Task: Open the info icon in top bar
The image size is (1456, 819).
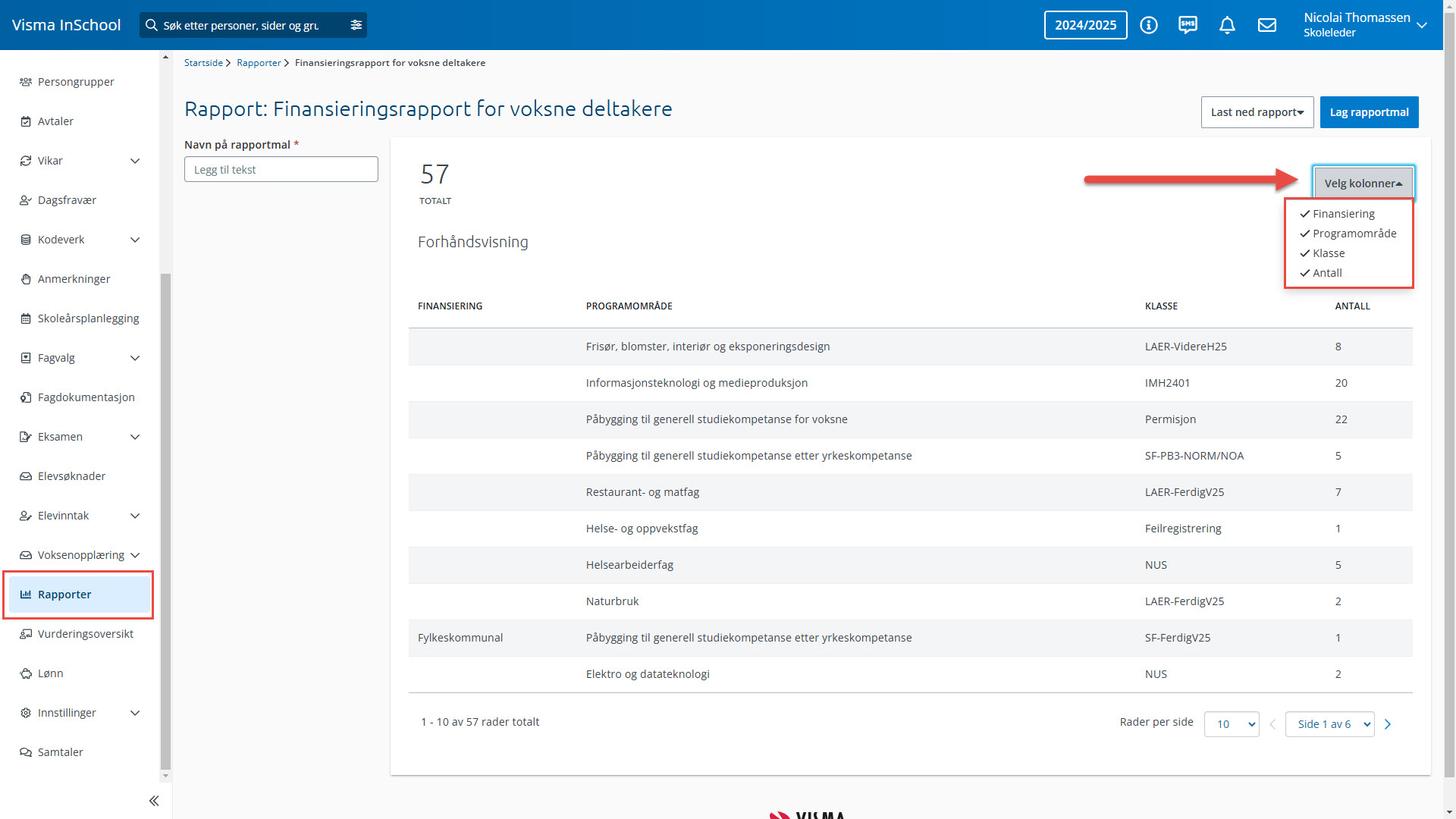Action: coord(1149,25)
